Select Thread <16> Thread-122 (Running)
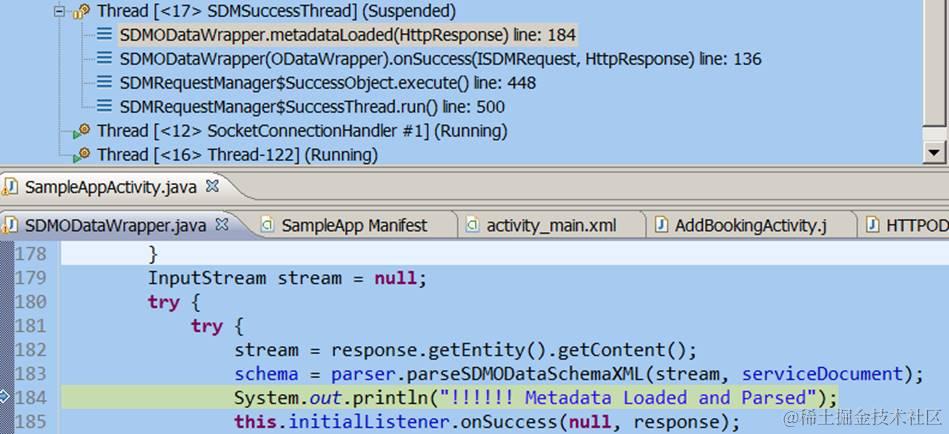Screen dimensions: 949x434 pyautogui.click(x=237, y=155)
